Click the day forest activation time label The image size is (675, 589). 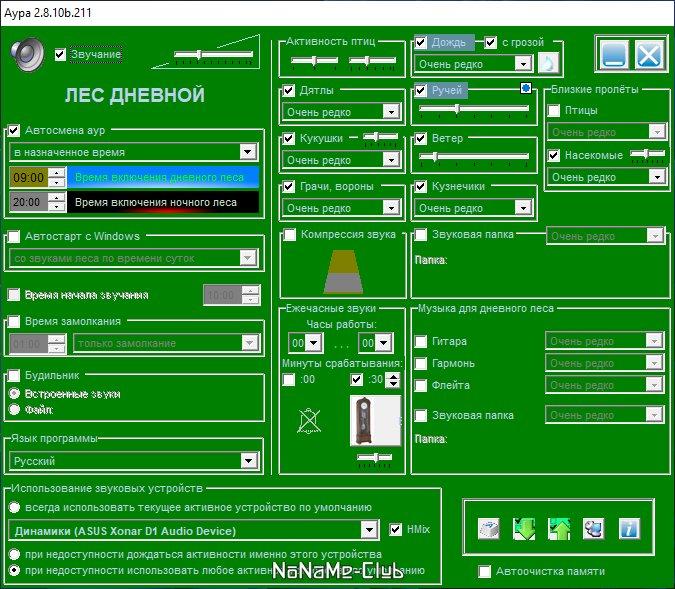click(x=165, y=177)
